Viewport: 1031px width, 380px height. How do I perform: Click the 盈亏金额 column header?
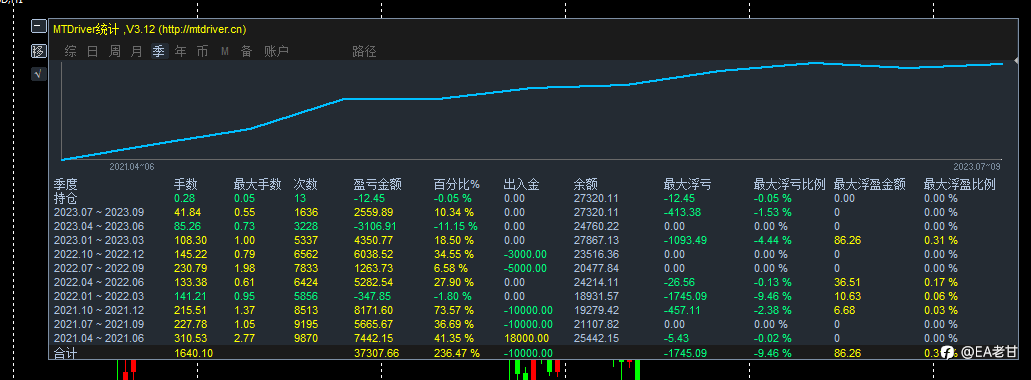point(377,185)
